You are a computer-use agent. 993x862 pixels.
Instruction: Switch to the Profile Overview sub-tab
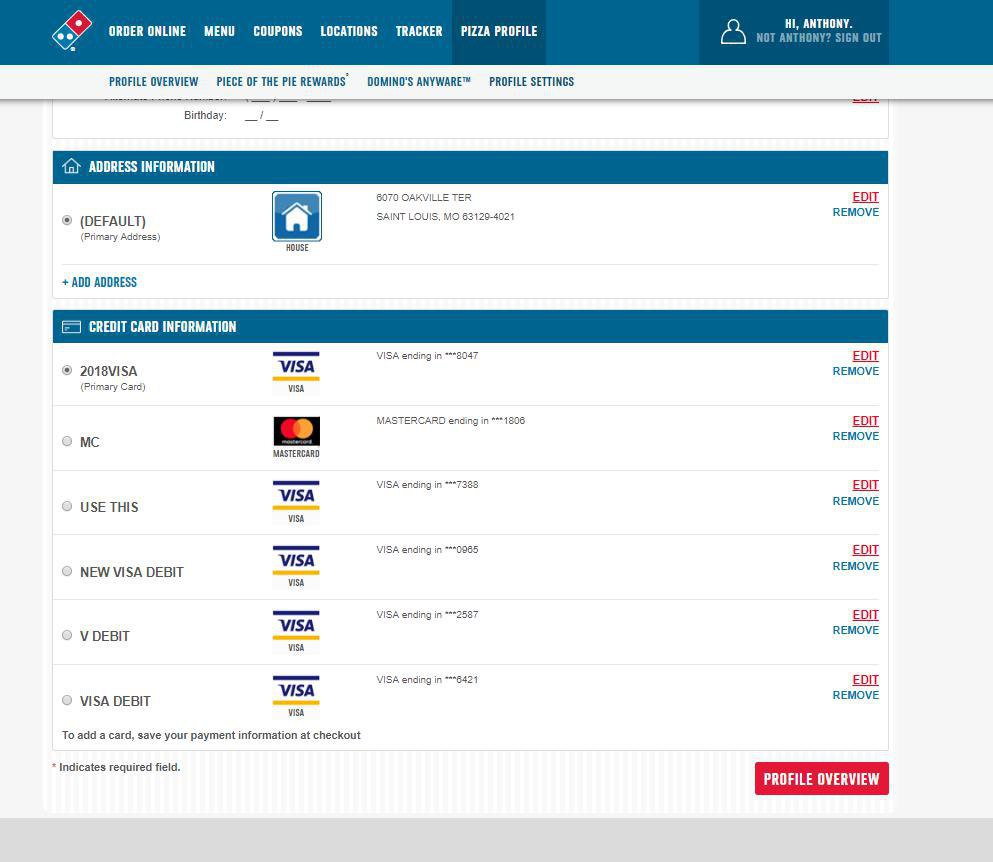153,82
